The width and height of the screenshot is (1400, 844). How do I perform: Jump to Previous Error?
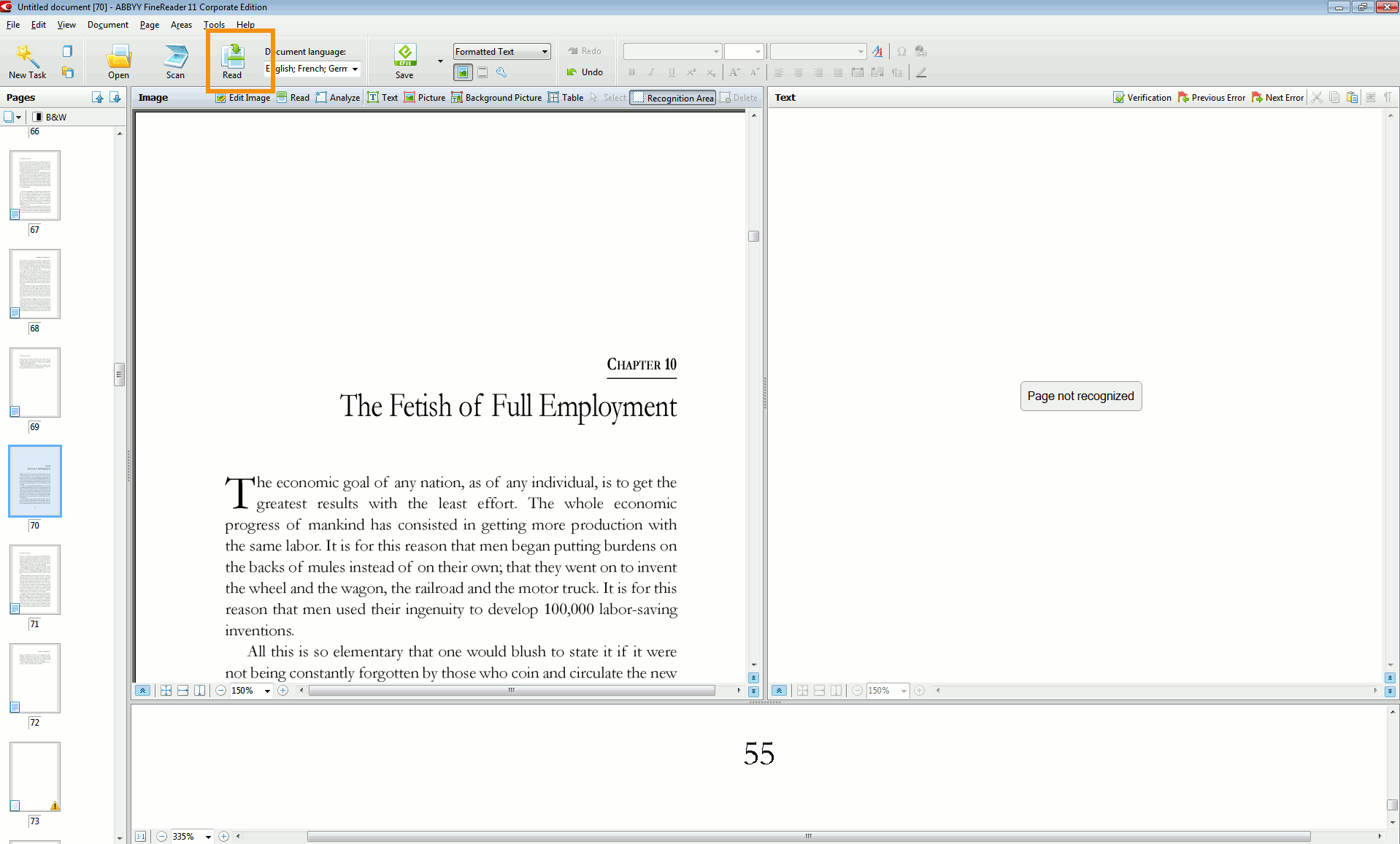click(1212, 98)
